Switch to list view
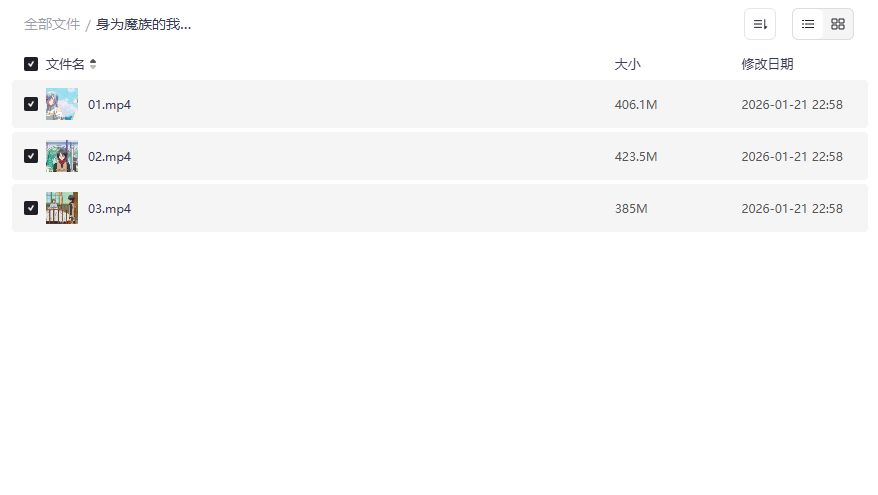Image resolution: width=878 pixels, height=495 pixels. tap(808, 24)
